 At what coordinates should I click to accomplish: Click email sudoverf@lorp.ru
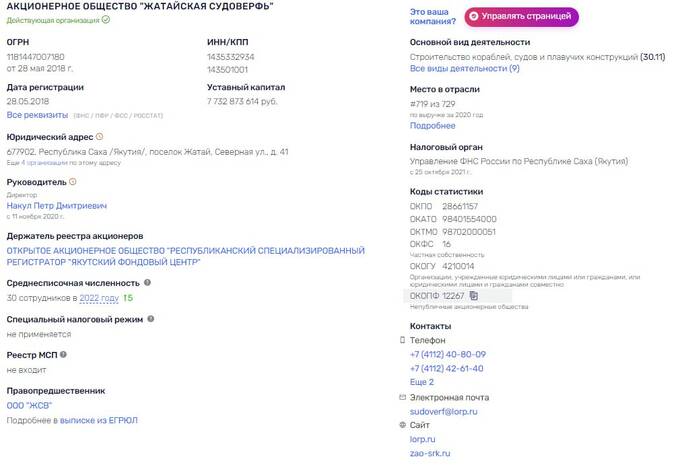tap(443, 412)
